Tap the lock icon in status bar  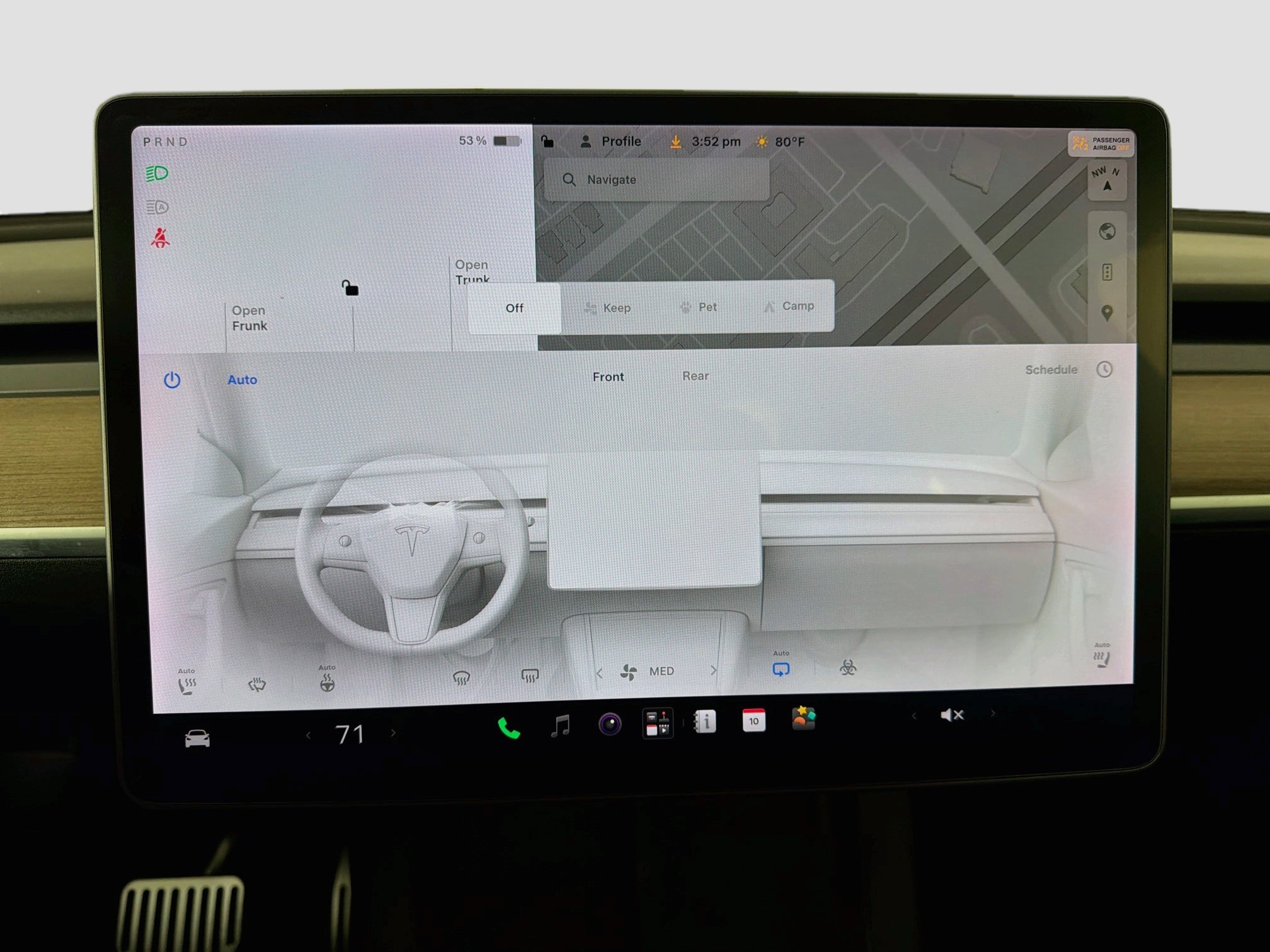click(x=547, y=141)
